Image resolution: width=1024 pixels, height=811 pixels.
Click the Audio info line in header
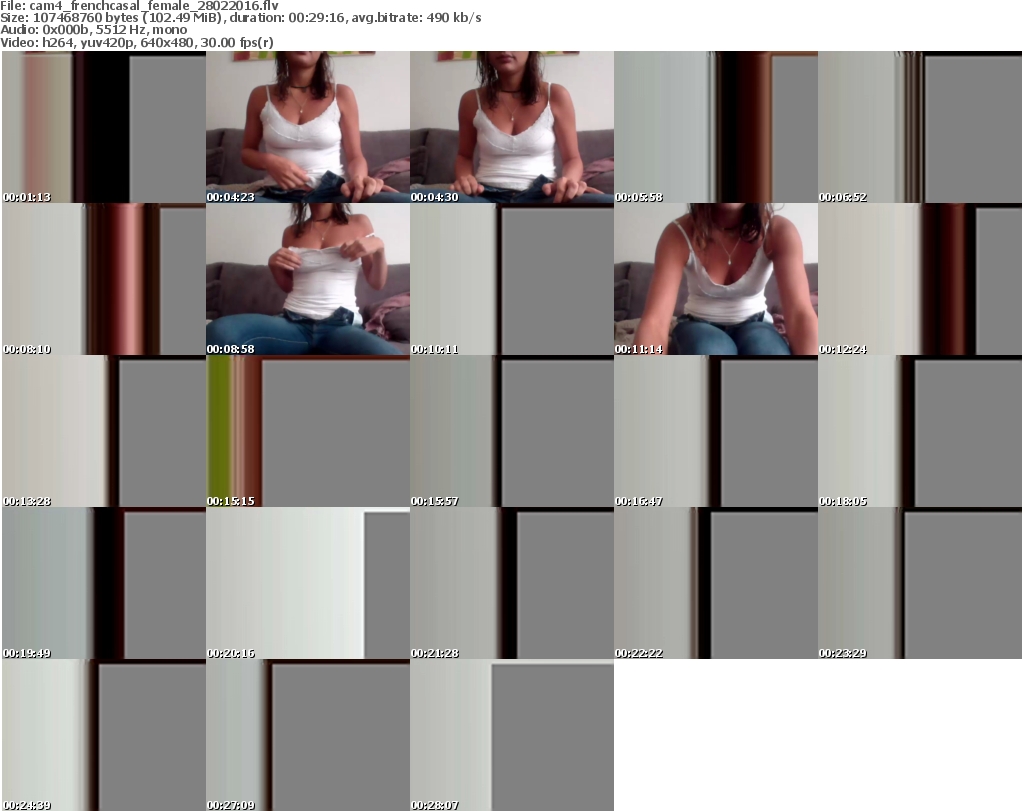pyautogui.click(x=94, y=30)
